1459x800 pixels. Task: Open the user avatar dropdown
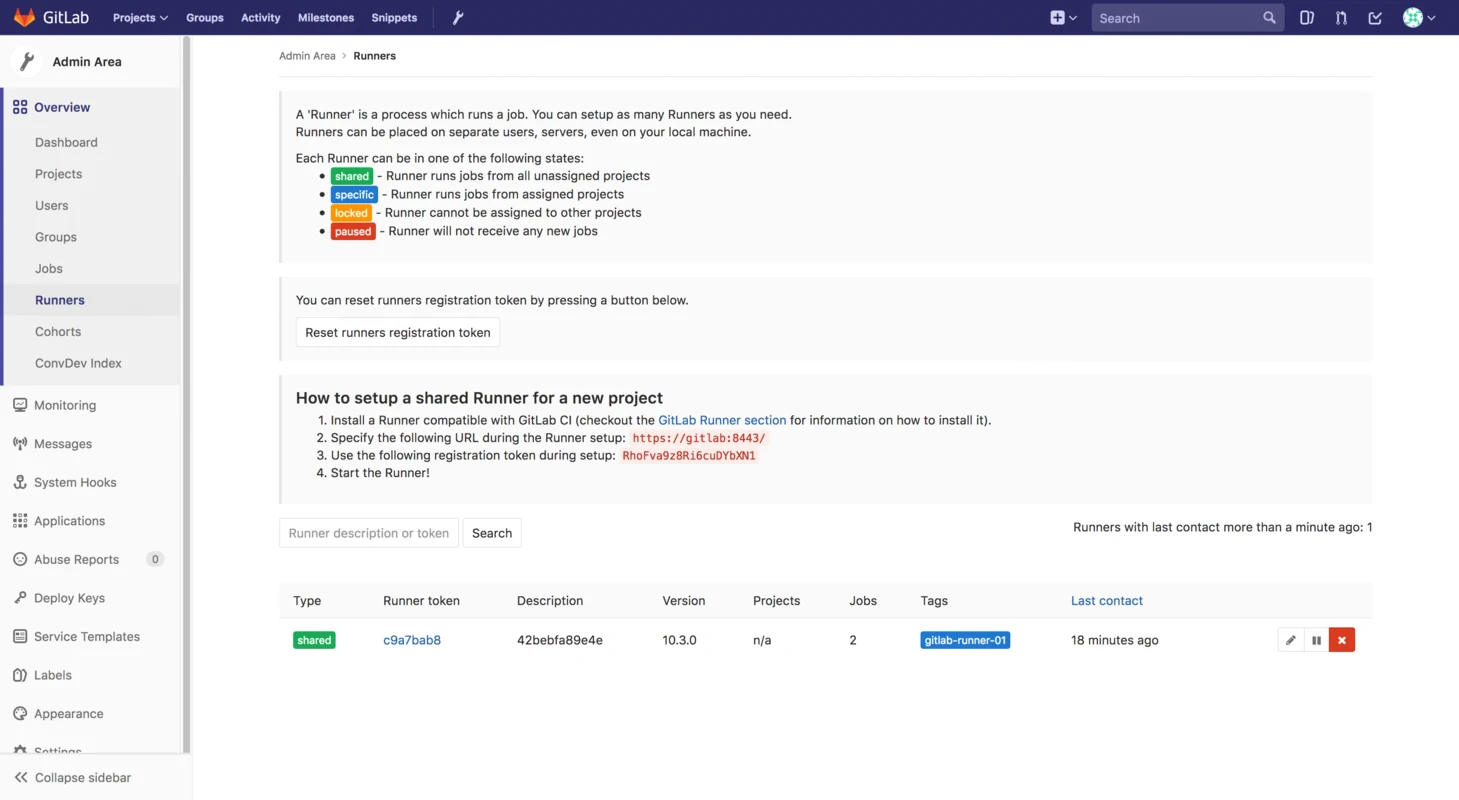click(x=1418, y=17)
